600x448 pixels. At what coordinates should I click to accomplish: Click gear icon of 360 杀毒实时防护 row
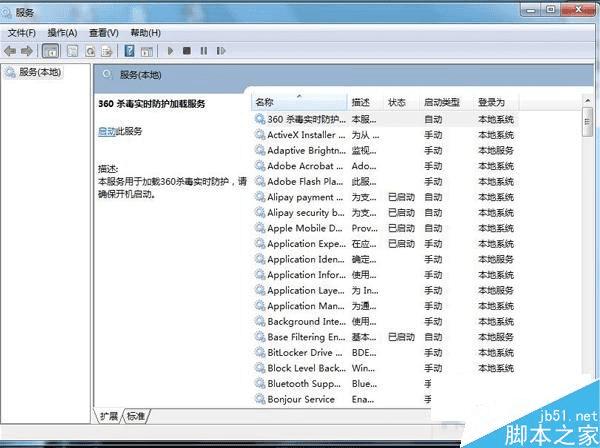(x=260, y=119)
